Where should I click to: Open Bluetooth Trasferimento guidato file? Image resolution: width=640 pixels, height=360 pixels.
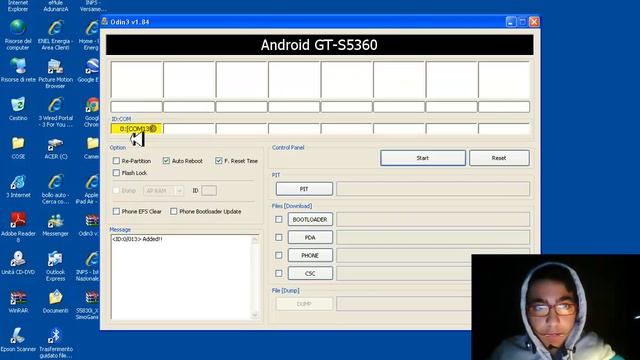[x=56, y=343]
